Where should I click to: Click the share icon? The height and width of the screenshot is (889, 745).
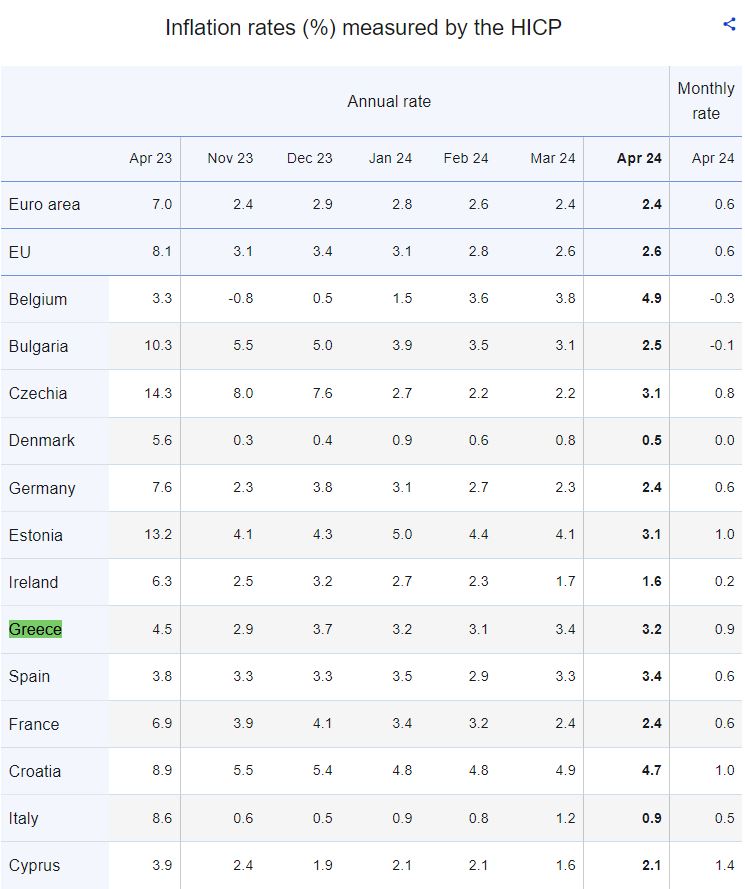coord(729,25)
